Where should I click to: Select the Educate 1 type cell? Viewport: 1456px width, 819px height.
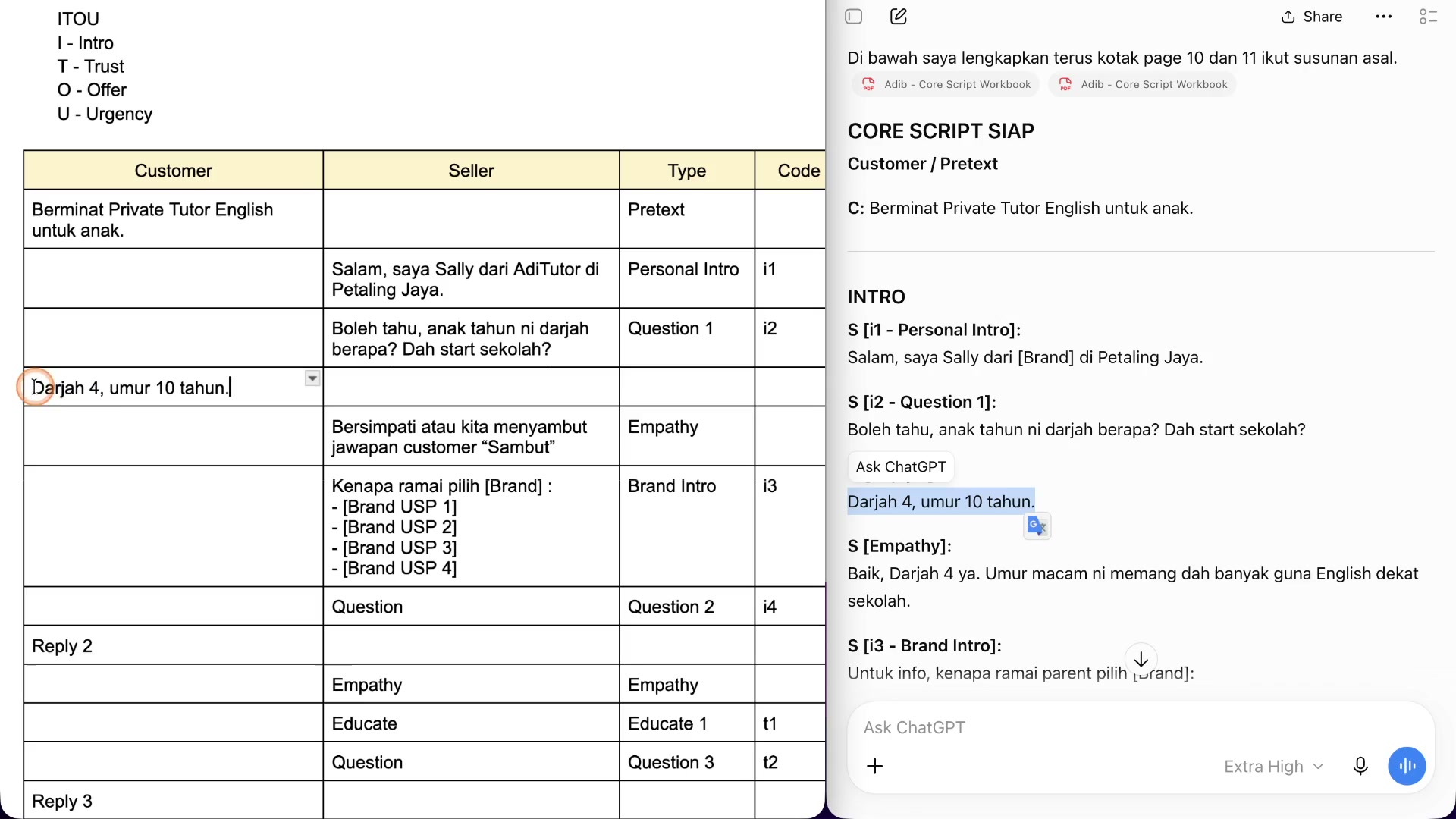tap(687, 723)
